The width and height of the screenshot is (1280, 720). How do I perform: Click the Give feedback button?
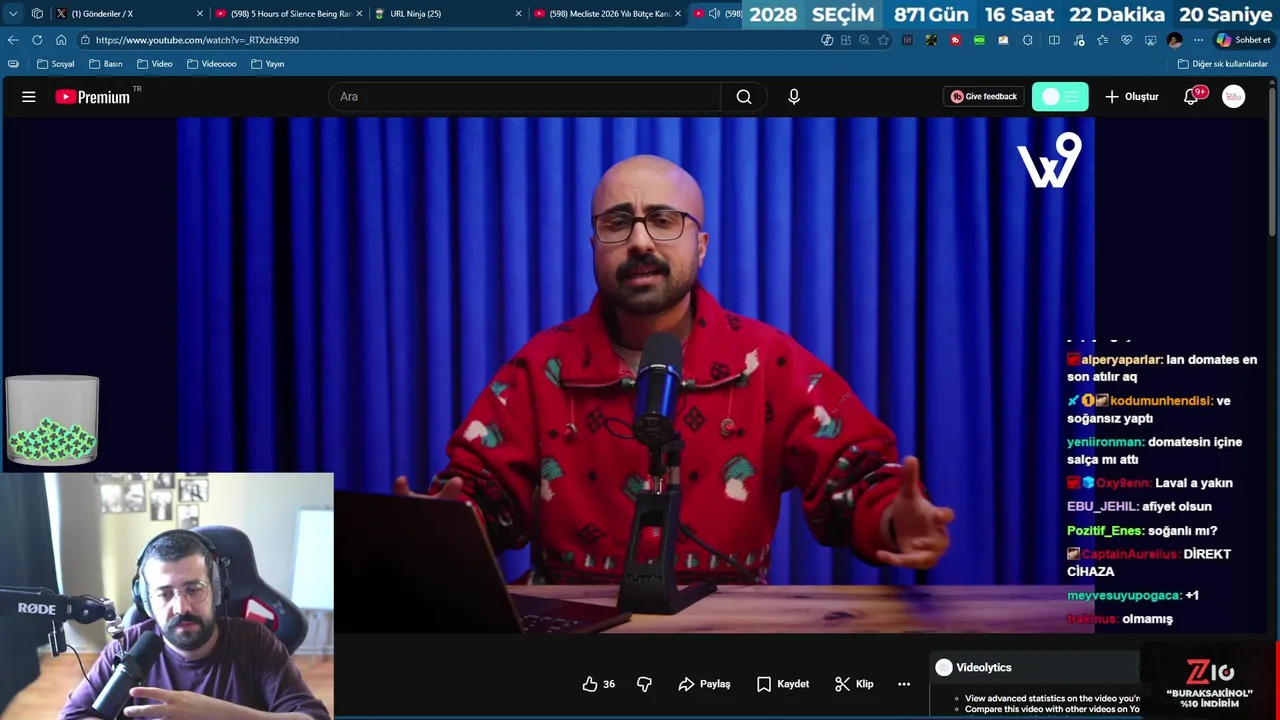983,97
